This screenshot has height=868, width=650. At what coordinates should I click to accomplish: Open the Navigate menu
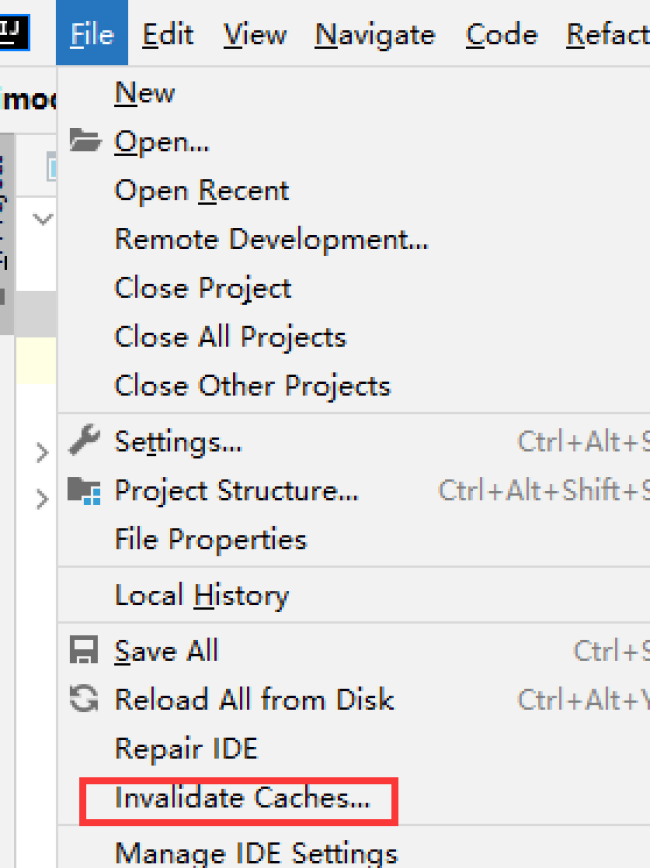pyautogui.click(x=375, y=35)
